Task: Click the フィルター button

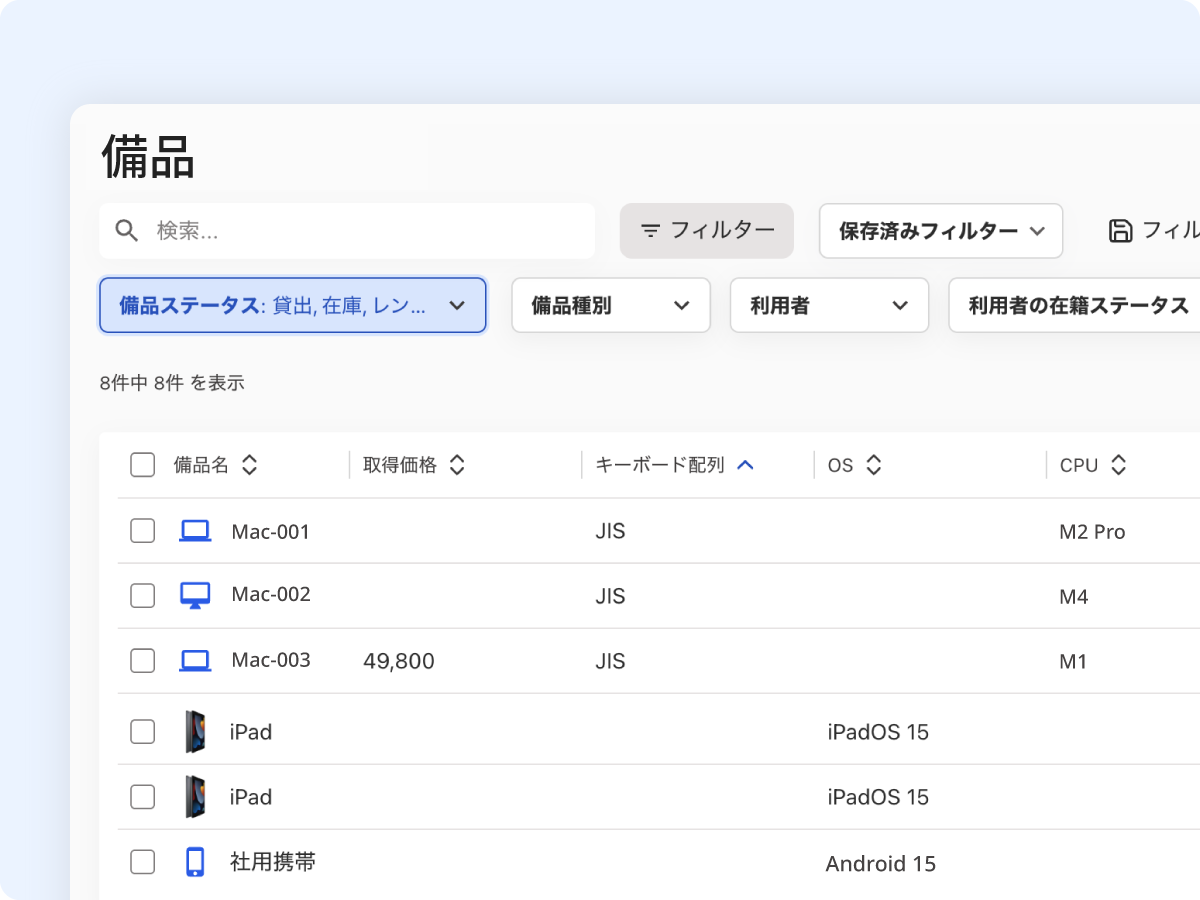Action: pyautogui.click(x=706, y=231)
